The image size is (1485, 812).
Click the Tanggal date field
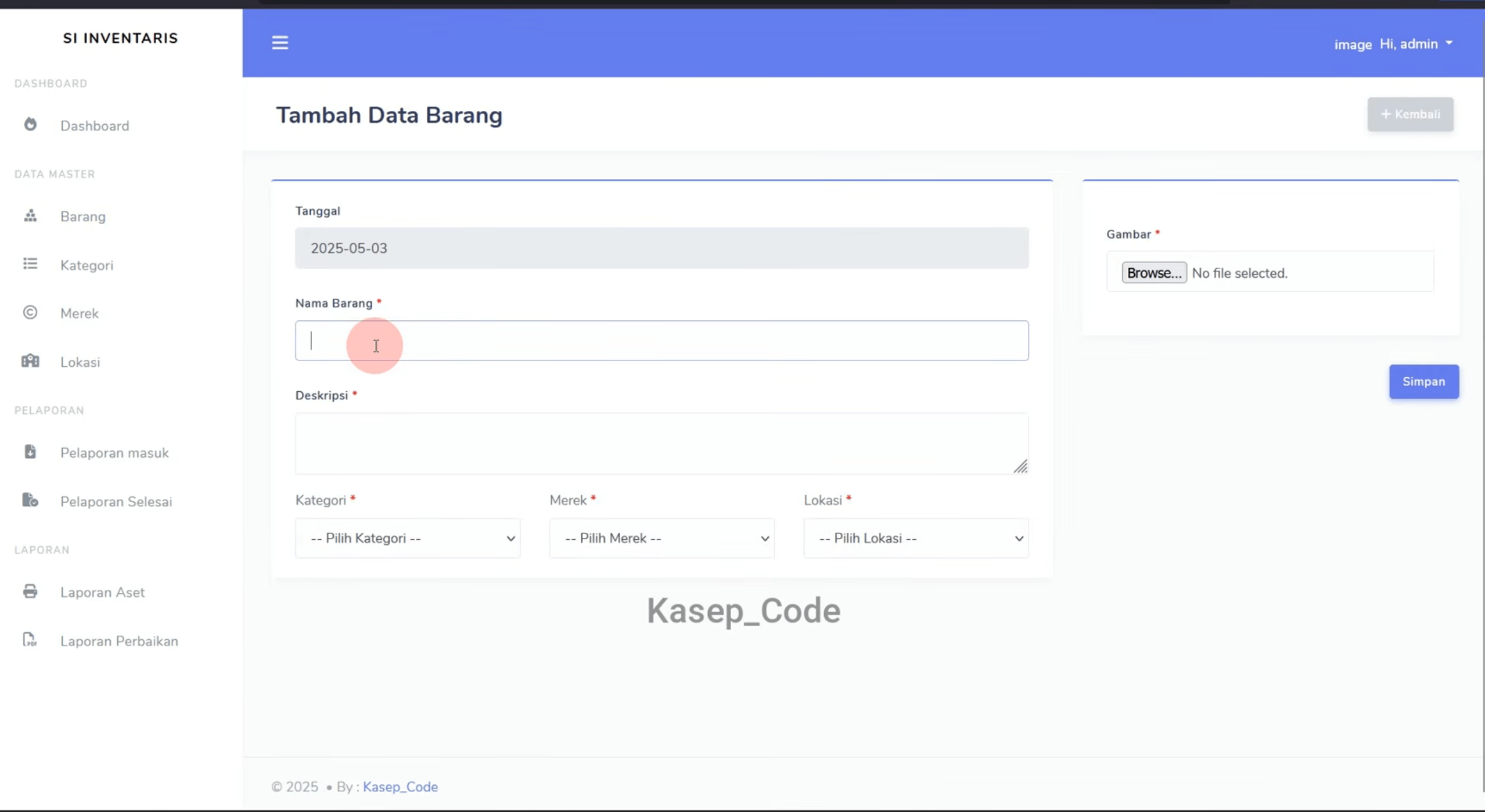click(661, 248)
